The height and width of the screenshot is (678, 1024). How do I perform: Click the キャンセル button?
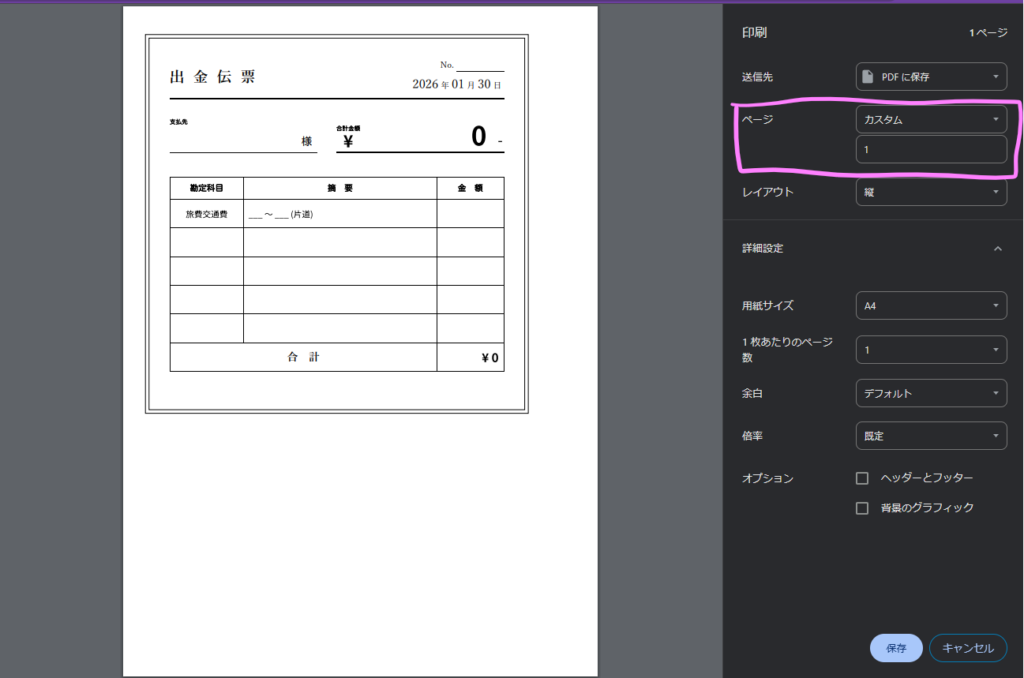pyautogui.click(x=968, y=648)
